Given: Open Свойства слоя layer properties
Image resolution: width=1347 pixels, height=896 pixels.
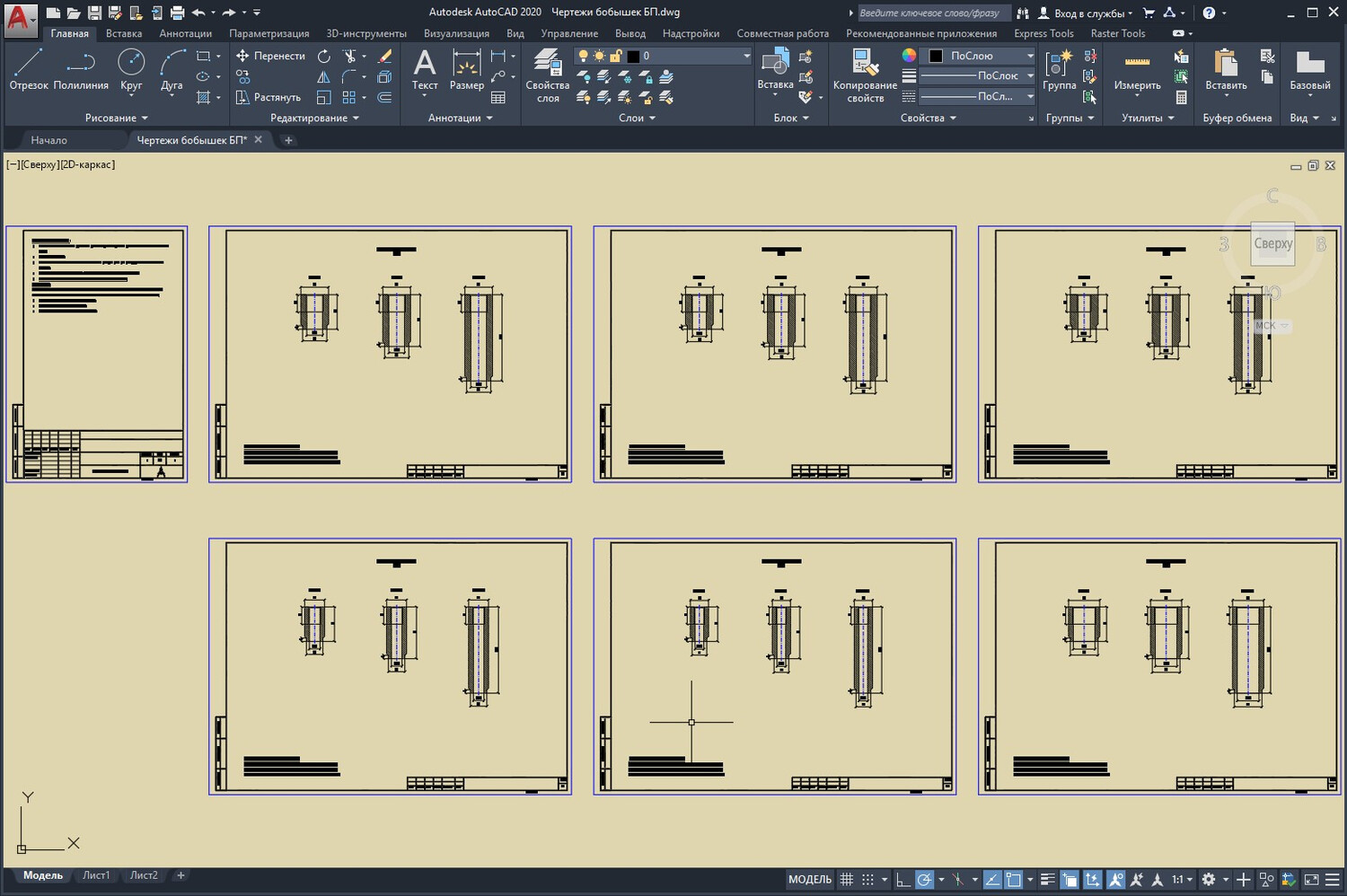Looking at the screenshot, I should 547,75.
